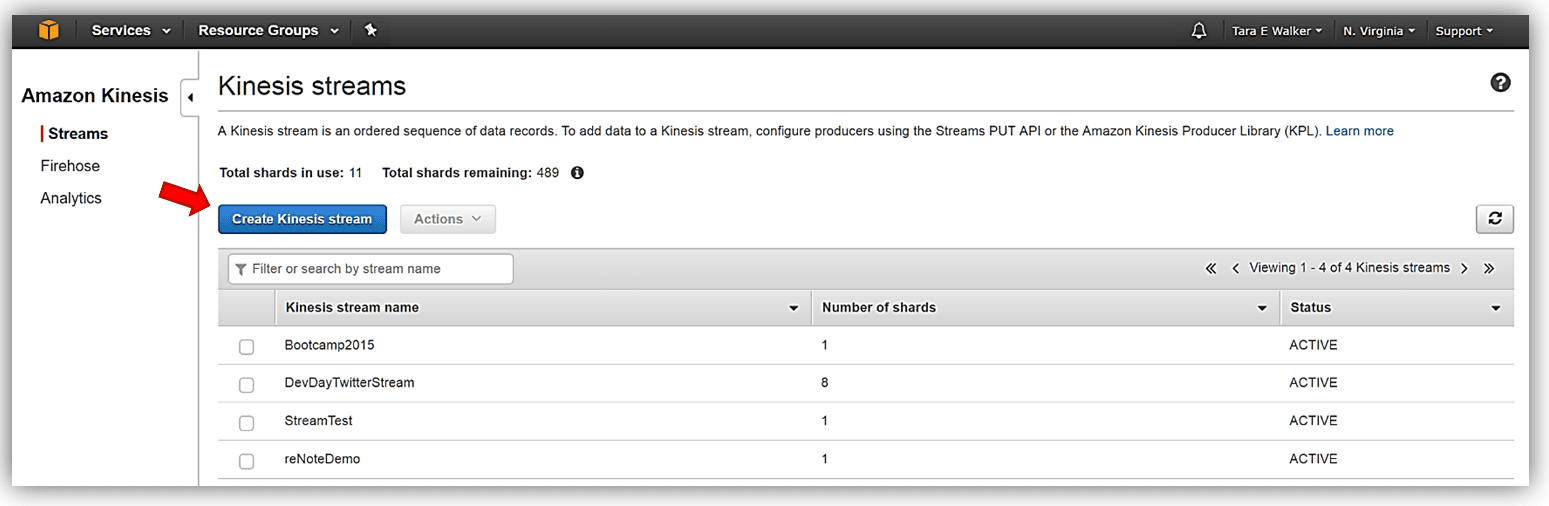The height and width of the screenshot is (506, 1549).
Task: Go to next page of streams
Action: tap(1464, 268)
